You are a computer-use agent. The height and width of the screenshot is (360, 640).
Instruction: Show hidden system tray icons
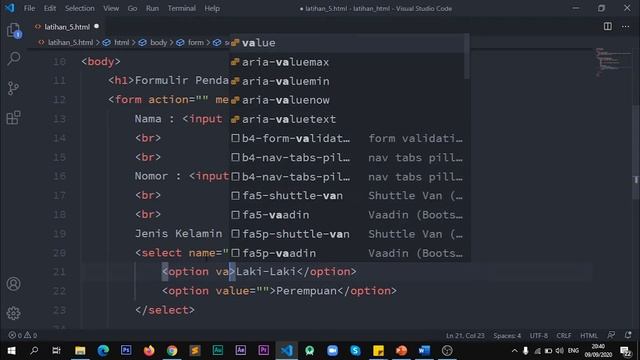point(514,351)
